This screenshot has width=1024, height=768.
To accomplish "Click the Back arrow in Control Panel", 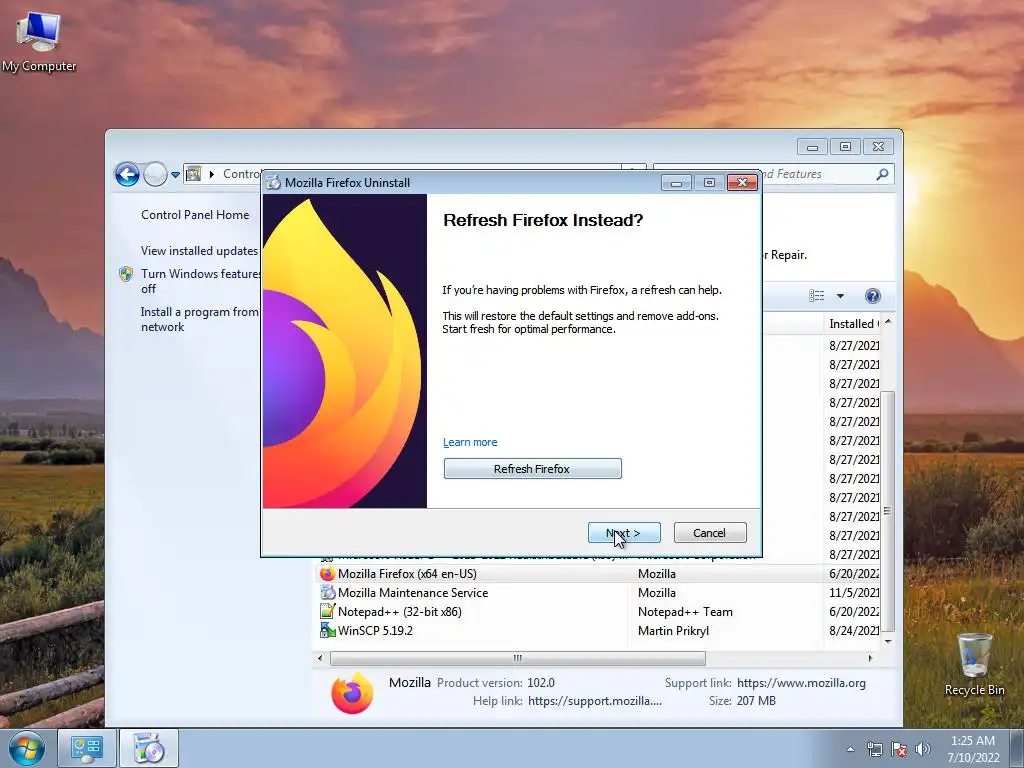I will coord(127,174).
